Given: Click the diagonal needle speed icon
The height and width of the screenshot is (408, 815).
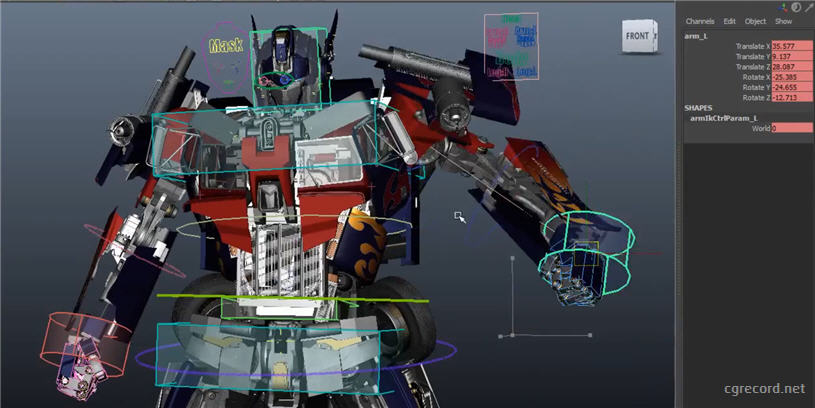Looking at the screenshot, I should point(809,7).
